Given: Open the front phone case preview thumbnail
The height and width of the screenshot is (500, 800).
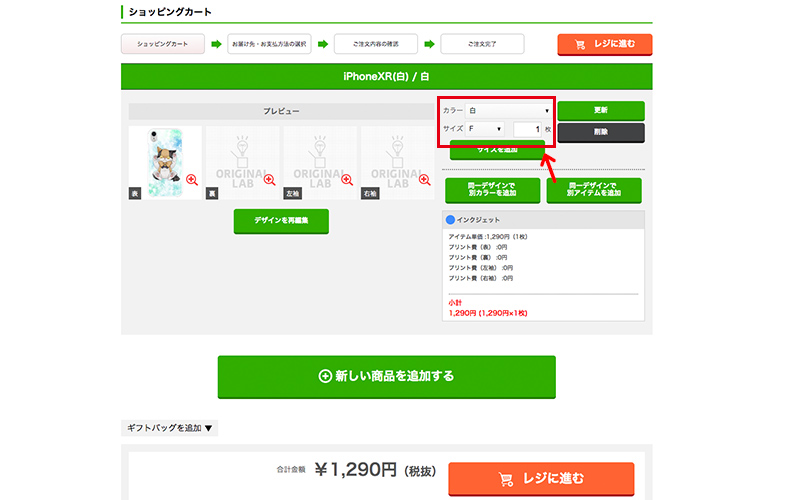Looking at the screenshot, I should pyautogui.click(x=165, y=163).
